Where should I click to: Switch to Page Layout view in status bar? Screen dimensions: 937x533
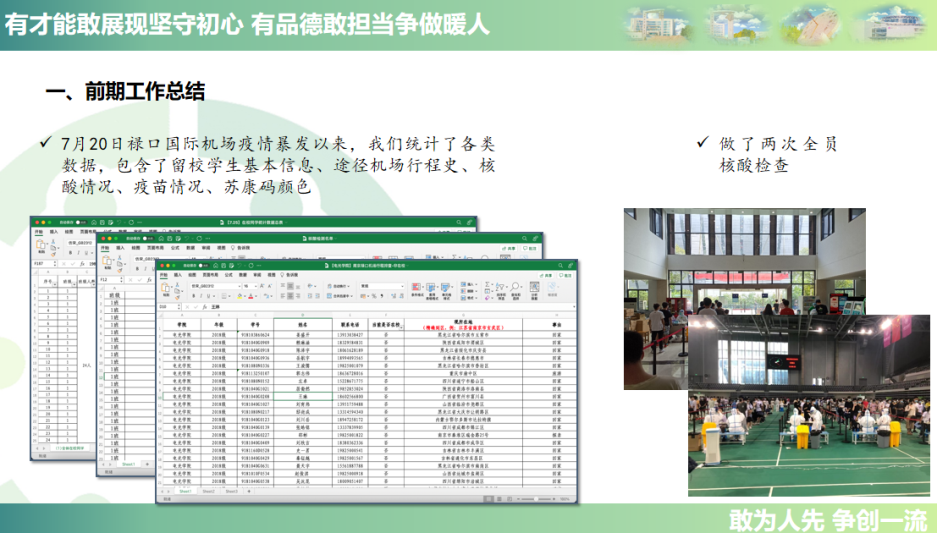click(499, 499)
